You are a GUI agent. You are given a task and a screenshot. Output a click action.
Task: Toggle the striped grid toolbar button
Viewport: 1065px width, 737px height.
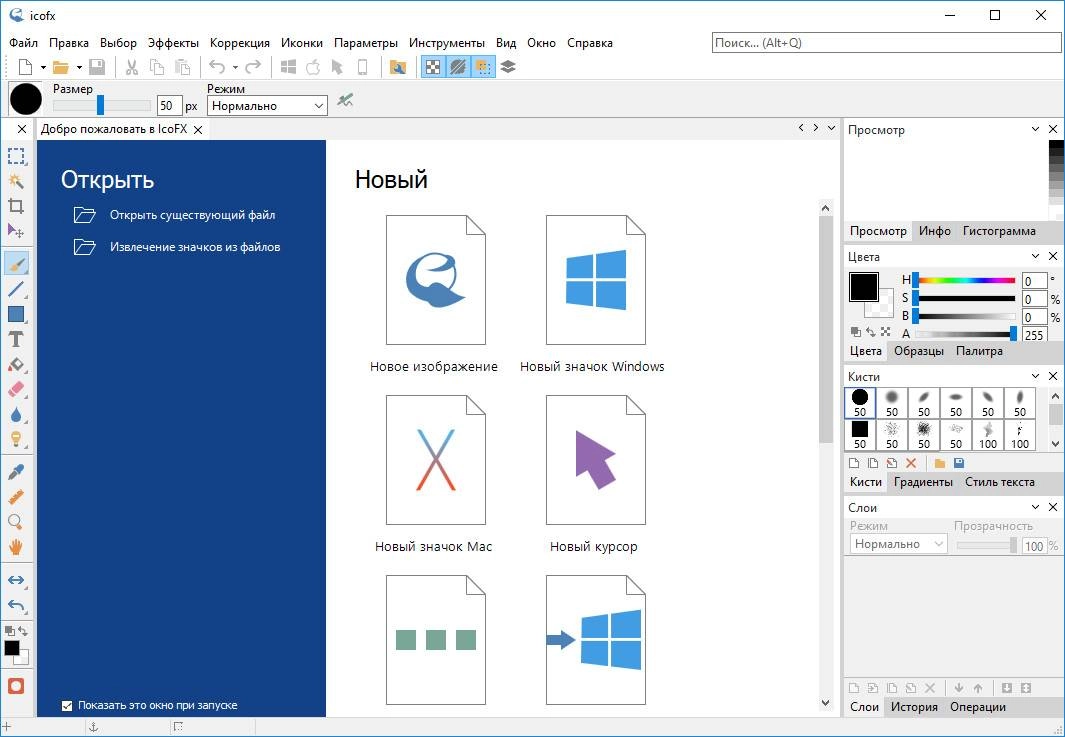click(458, 67)
